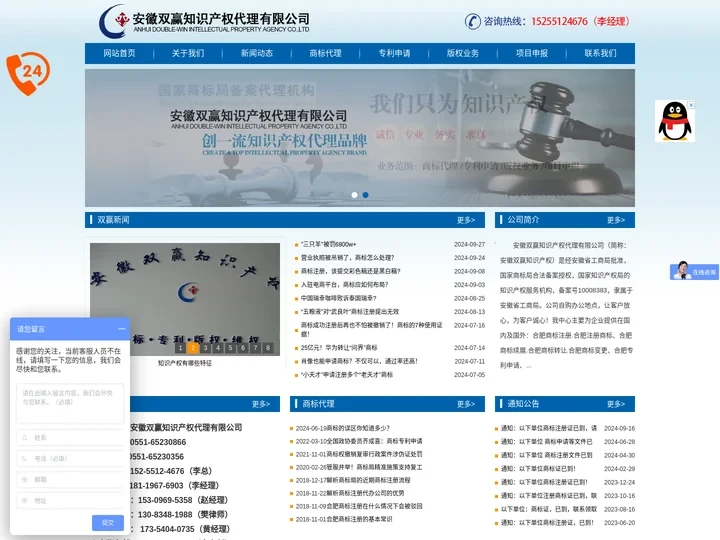
Task: Open the 项目申报 nav item
Action: (x=532, y=53)
